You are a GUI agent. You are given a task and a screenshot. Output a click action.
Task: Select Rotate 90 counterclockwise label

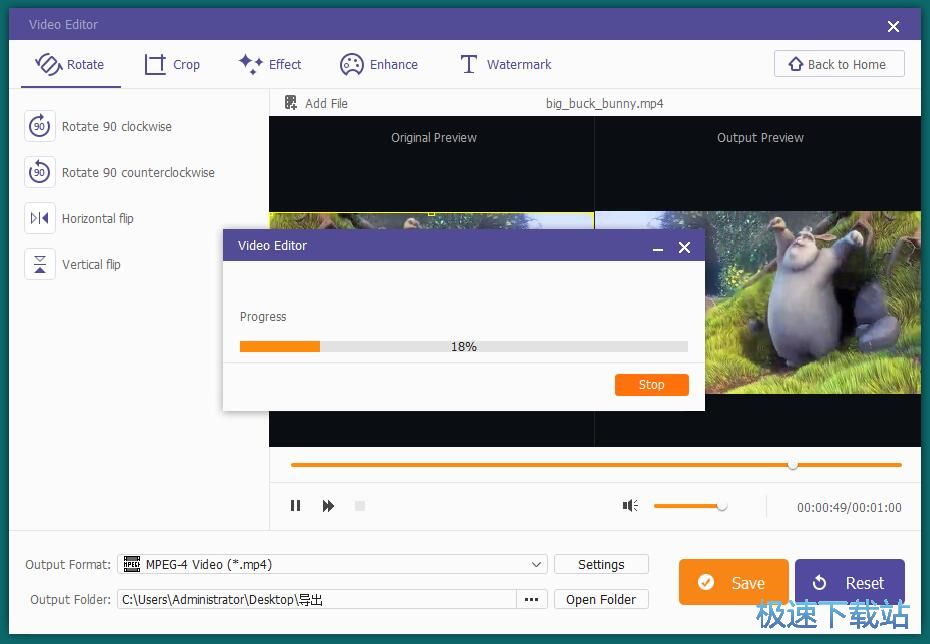[138, 173]
